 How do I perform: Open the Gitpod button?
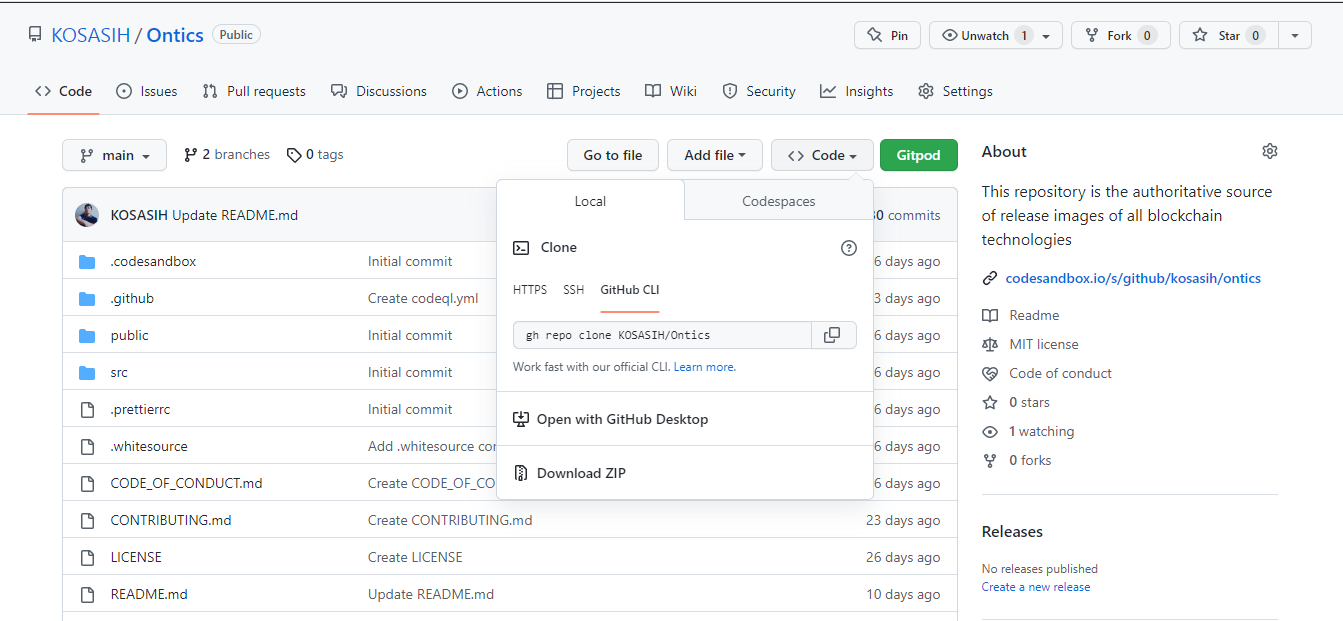click(x=918, y=155)
